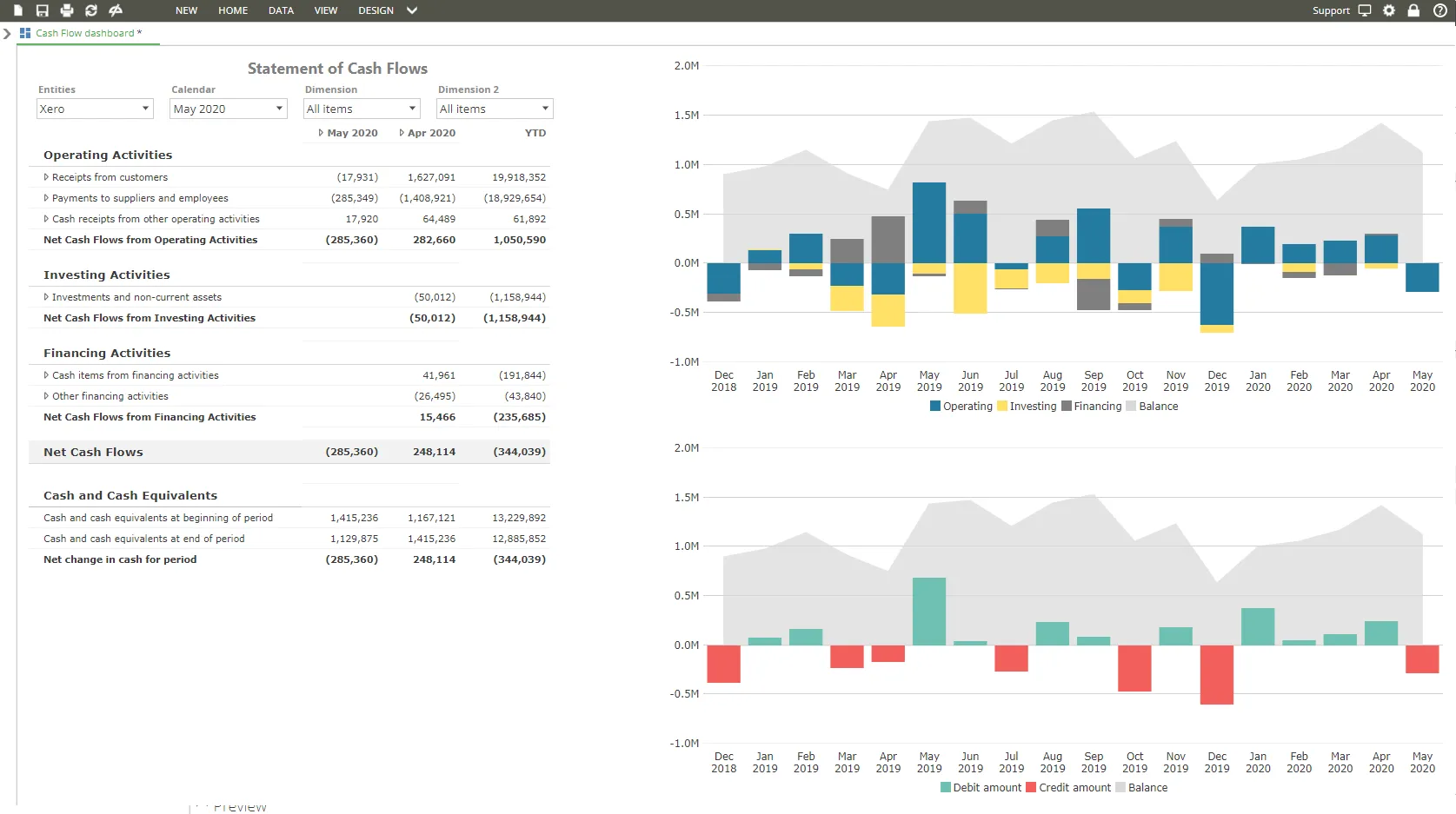1456x814 pixels.
Task: Expand the Apr 2020 column header
Action: pyautogui.click(x=402, y=133)
